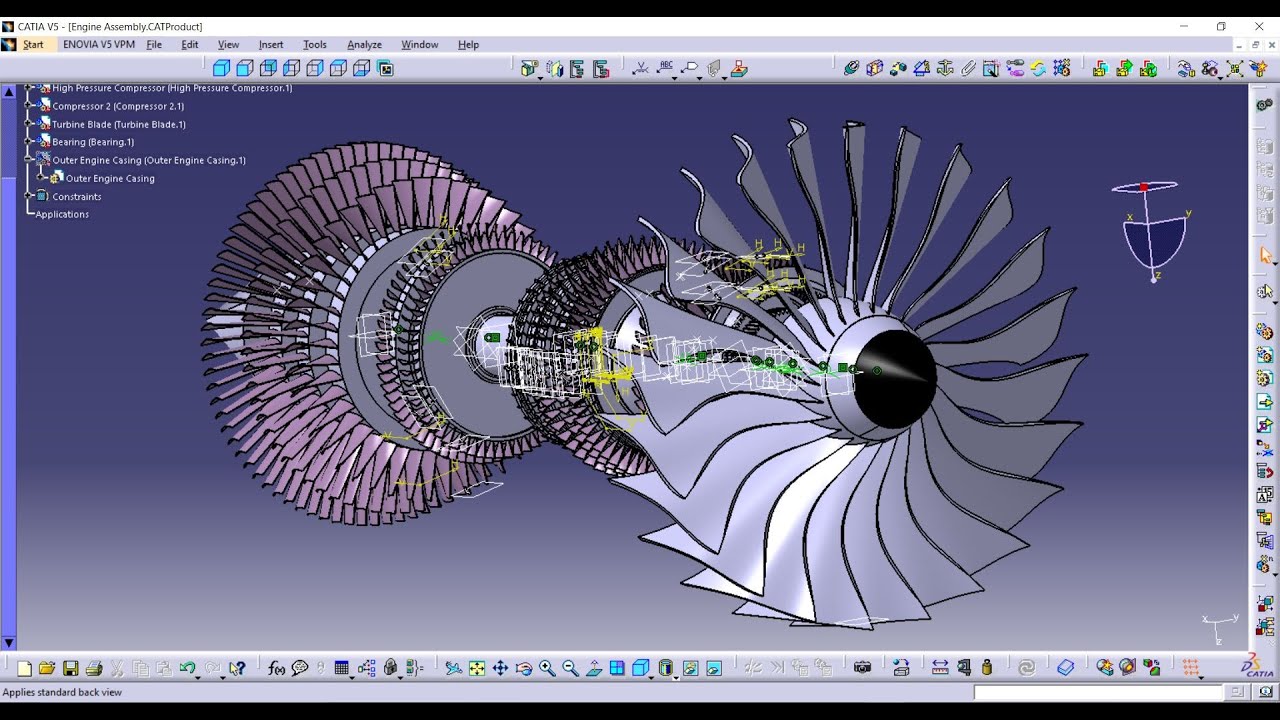Image resolution: width=1280 pixels, height=720 pixels.
Task: Select the Fix Component anchor icon
Action: pyautogui.click(x=945, y=68)
